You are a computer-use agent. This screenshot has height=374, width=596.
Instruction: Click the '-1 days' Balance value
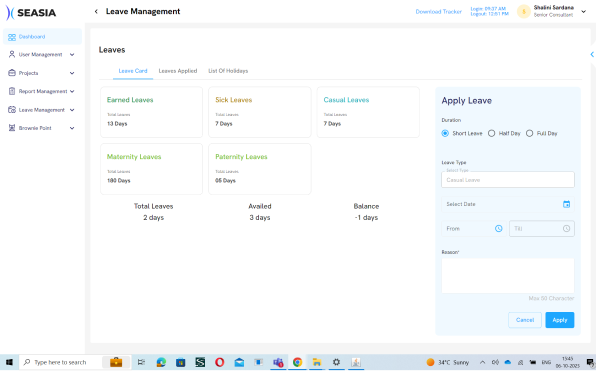[366, 217]
